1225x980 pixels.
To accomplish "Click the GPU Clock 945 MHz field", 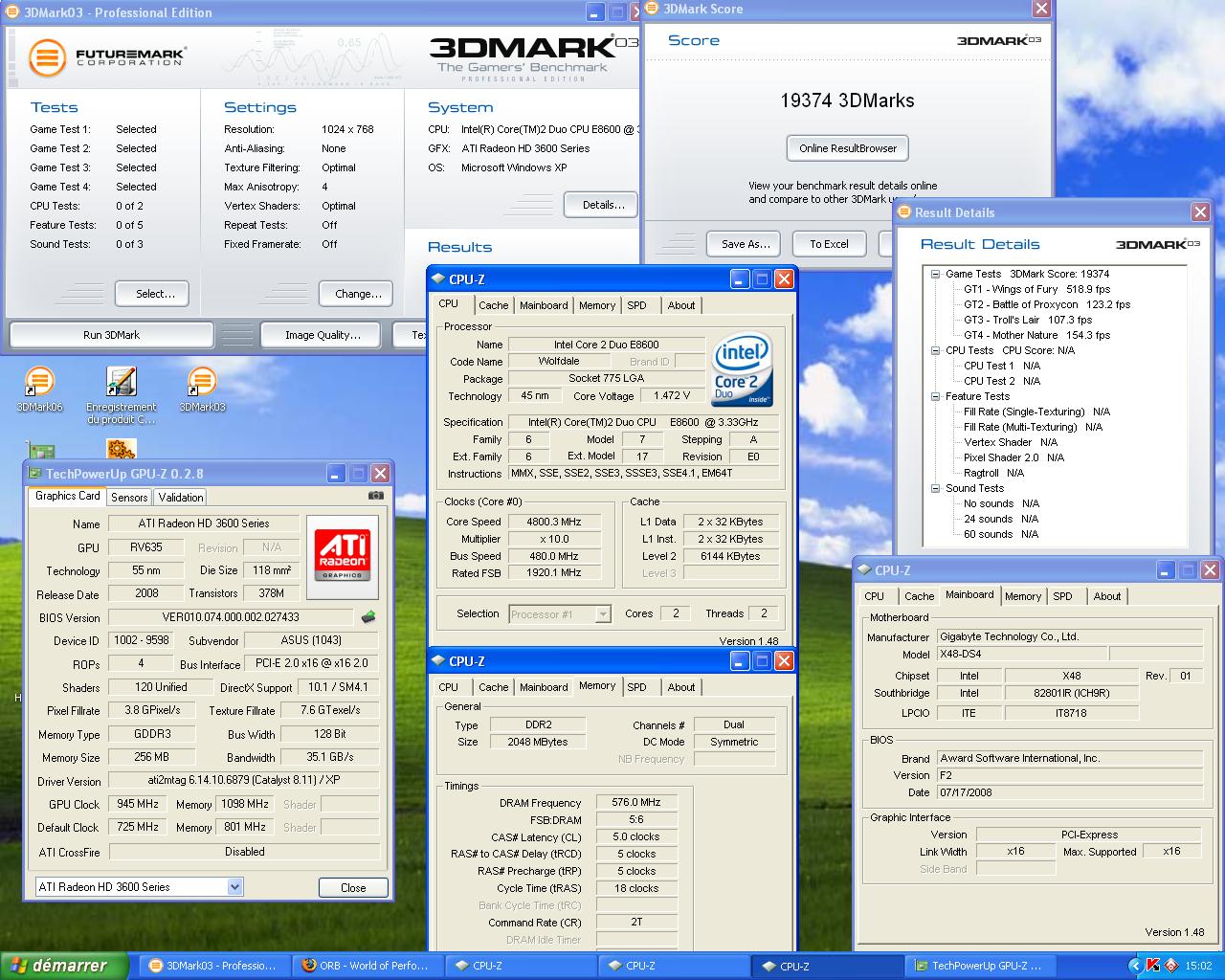I will click(x=138, y=805).
